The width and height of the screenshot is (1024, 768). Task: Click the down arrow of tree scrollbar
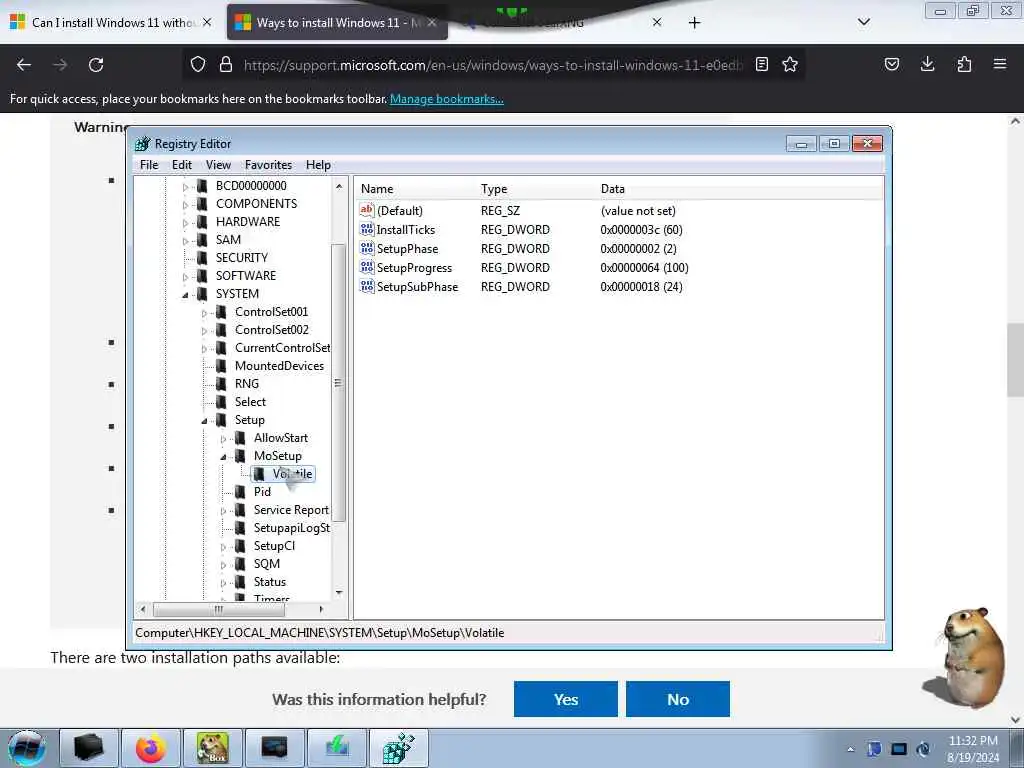coord(339,592)
